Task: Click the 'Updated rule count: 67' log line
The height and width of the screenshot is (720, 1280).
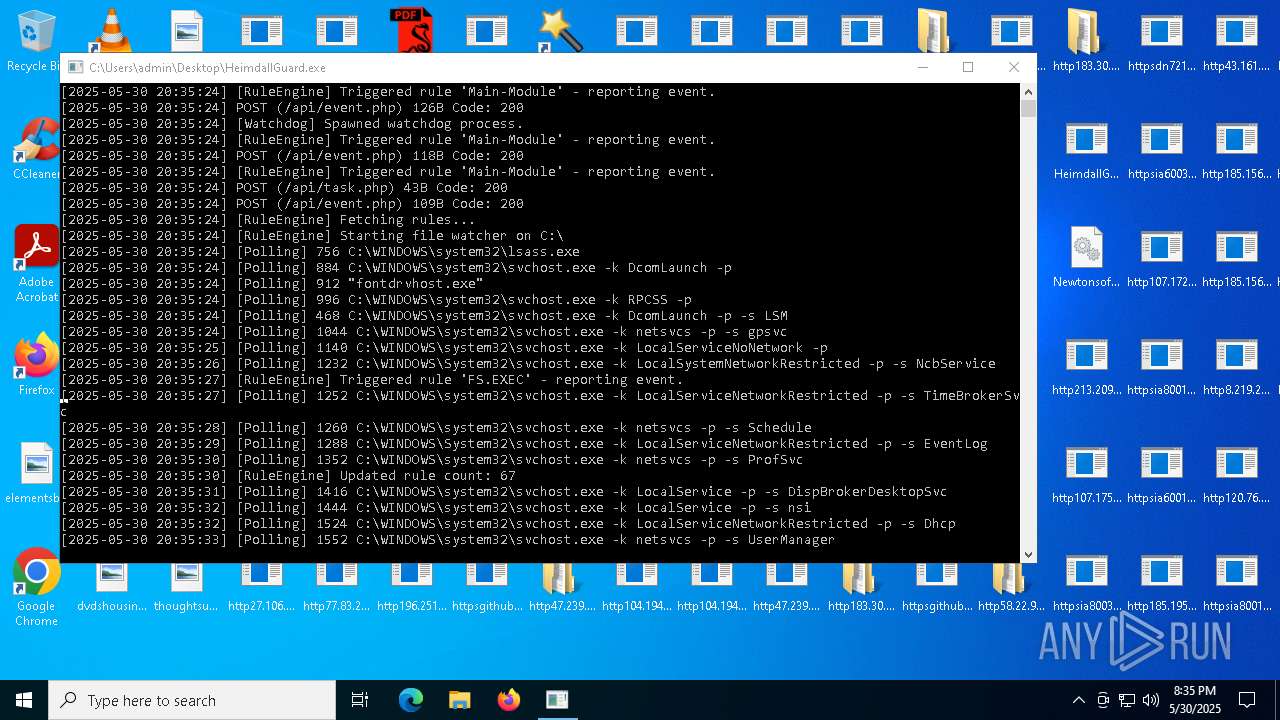Action: coord(288,476)
